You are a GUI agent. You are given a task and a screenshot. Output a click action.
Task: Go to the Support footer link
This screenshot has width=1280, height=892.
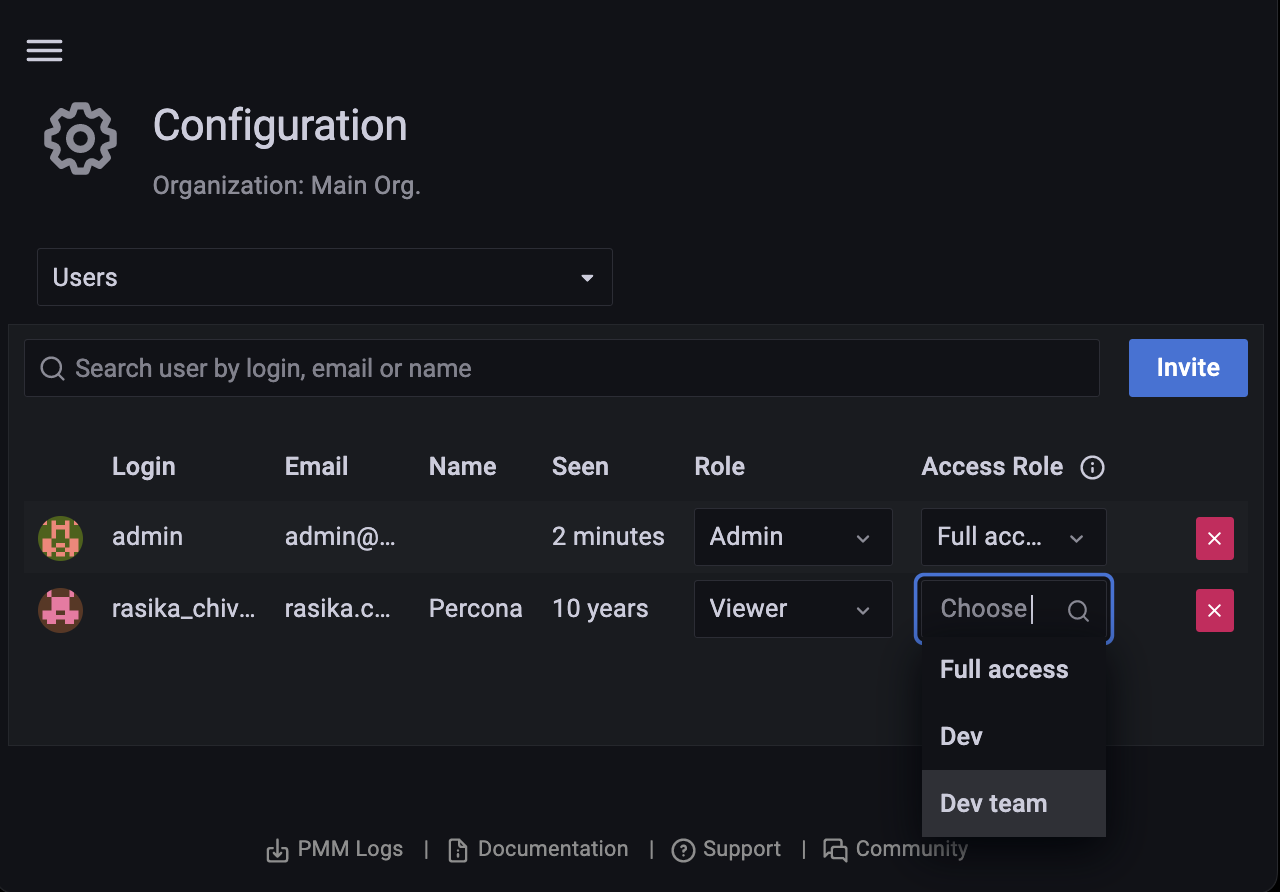727,850
